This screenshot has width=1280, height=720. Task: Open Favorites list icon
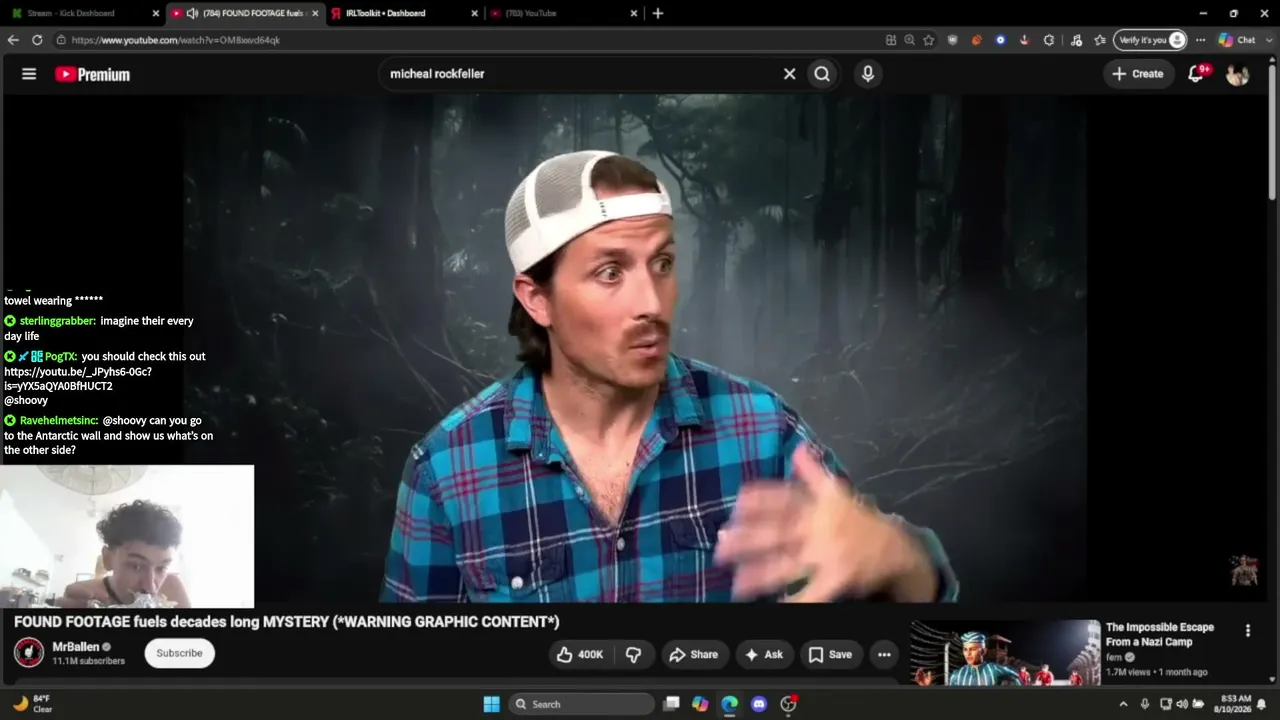(1100, 40)
